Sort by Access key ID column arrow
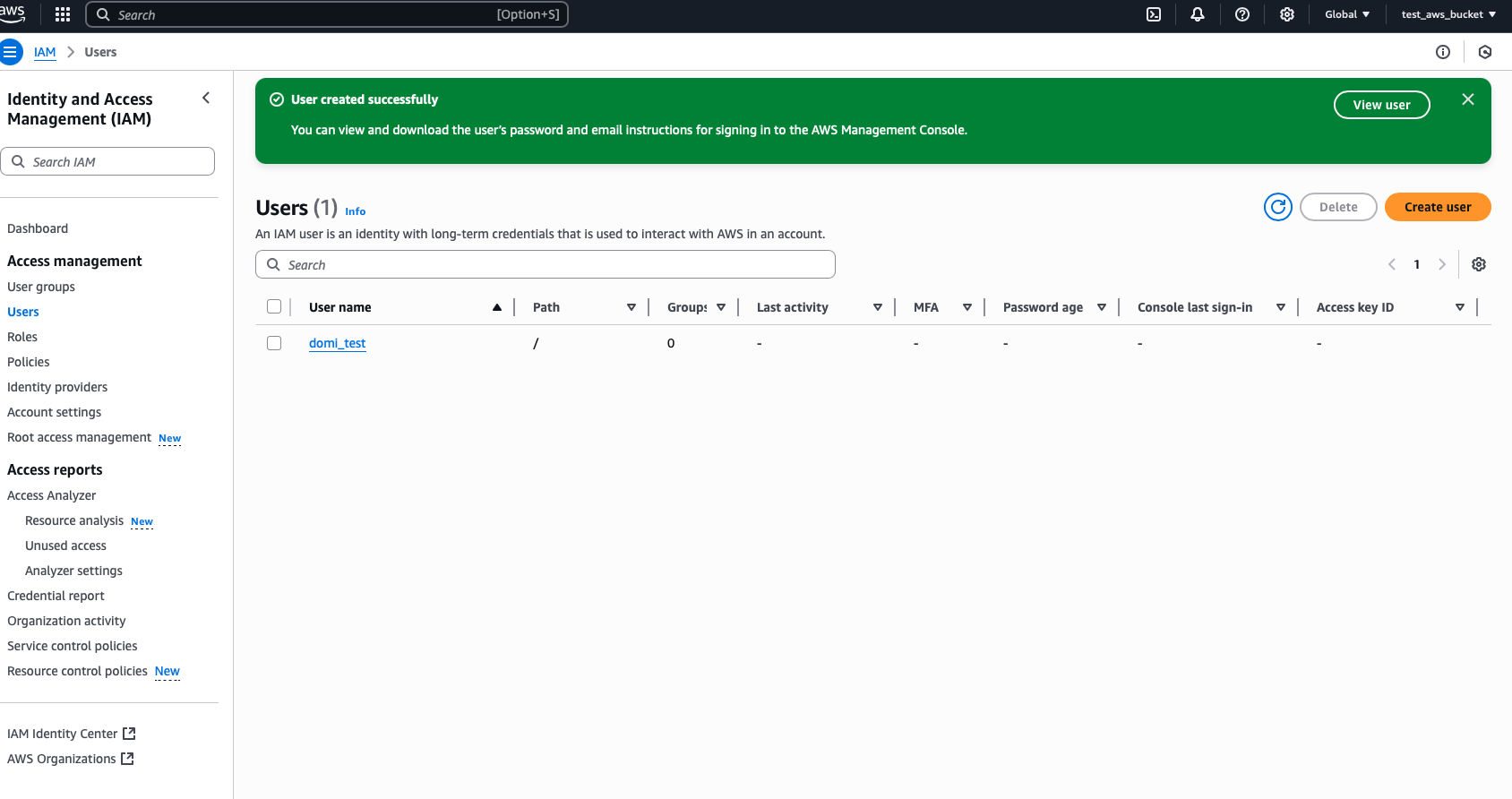Image resolution: width=1512 pixels, height=799 pixels. pos(1460,307)
